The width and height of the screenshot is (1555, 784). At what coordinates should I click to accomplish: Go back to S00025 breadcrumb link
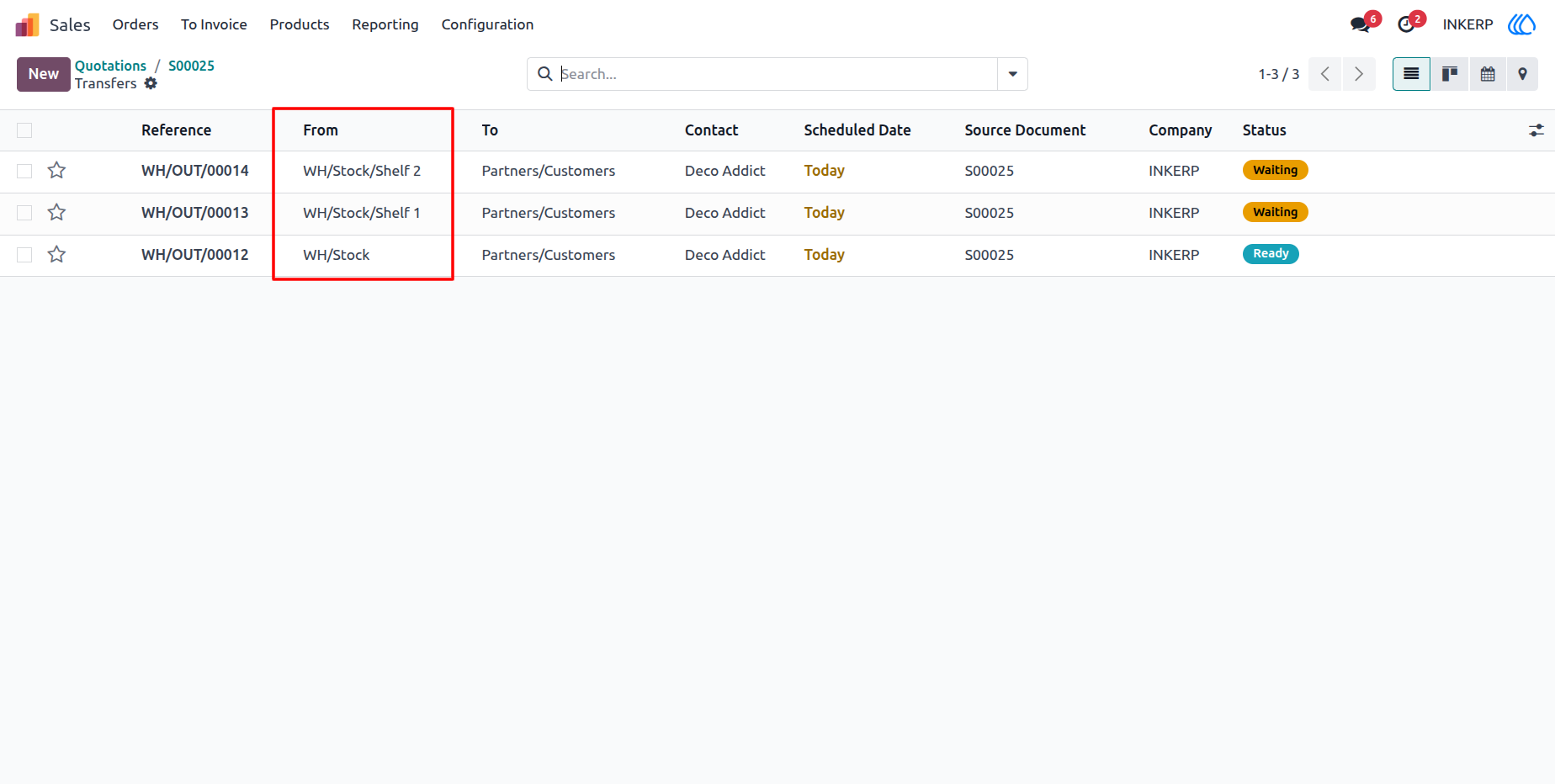pos(191,66)
